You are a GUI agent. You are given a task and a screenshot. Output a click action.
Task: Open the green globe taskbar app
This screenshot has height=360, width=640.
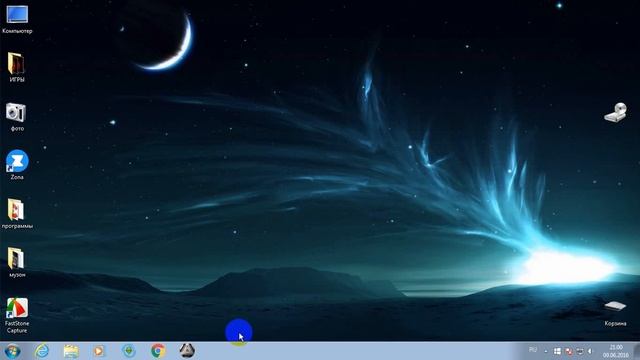click(x=129, y=351)
